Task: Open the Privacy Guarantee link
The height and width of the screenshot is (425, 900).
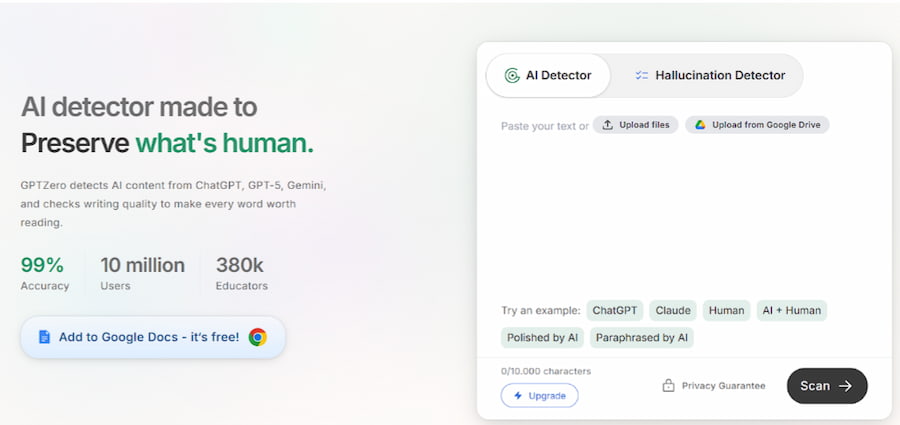Action: tap(713, 386)
